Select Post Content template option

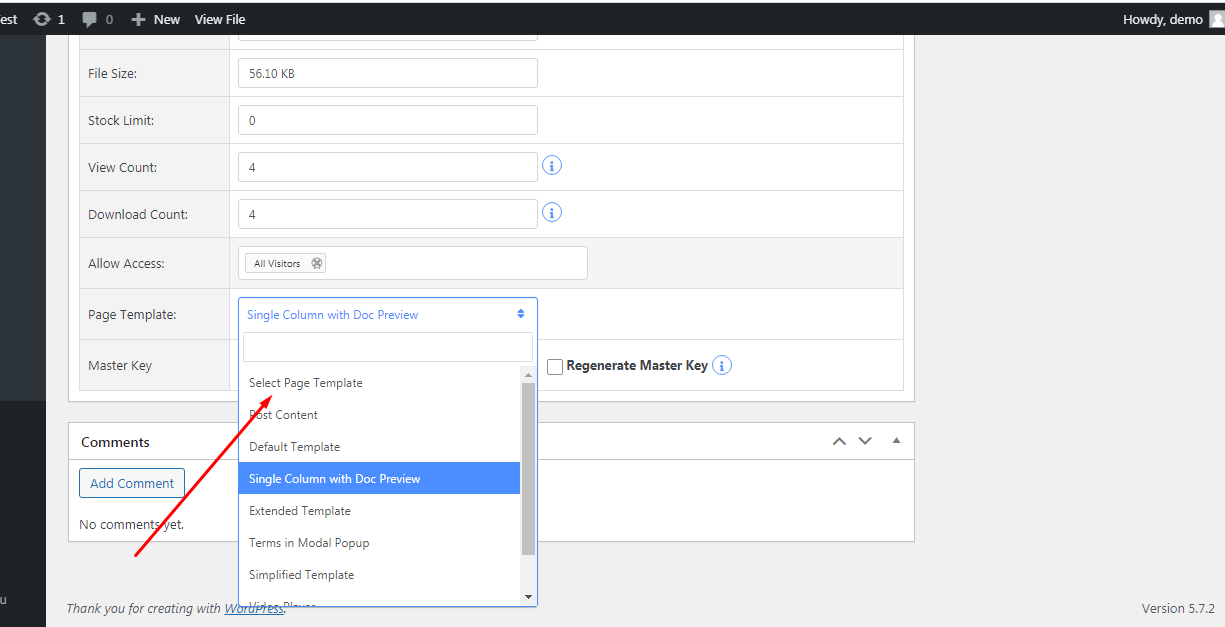(379, 415)
